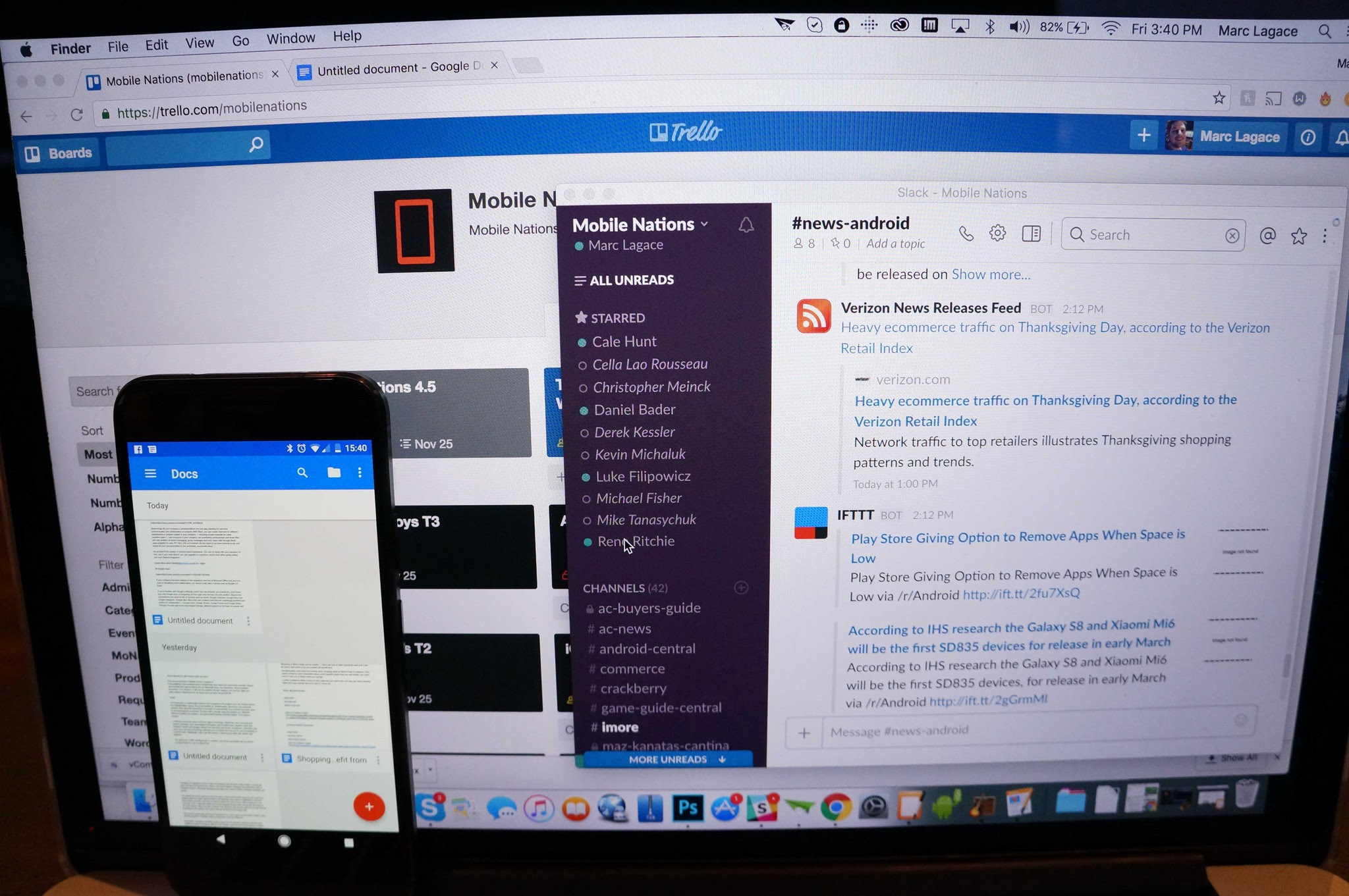Open more actions vertical dots in Slack
Screen dimensions: 1349x896
click(x=1325, y=236)
